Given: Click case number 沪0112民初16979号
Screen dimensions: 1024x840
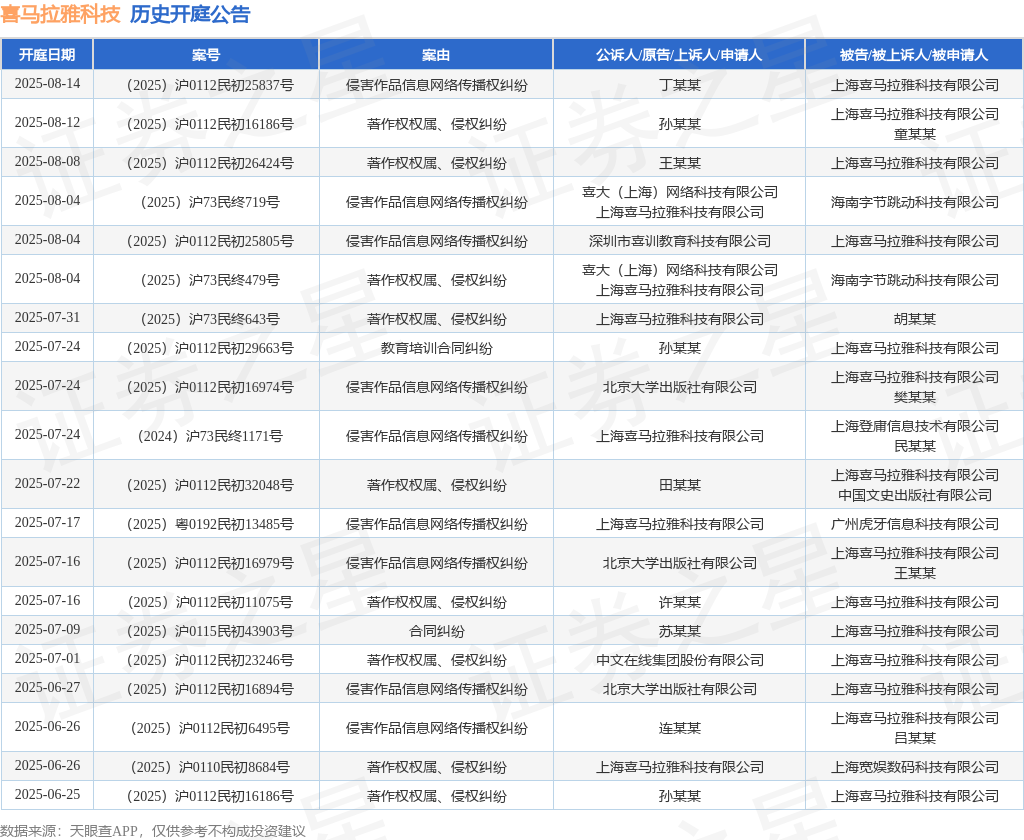Looking at the screenshot, I should tap(210, 562).
